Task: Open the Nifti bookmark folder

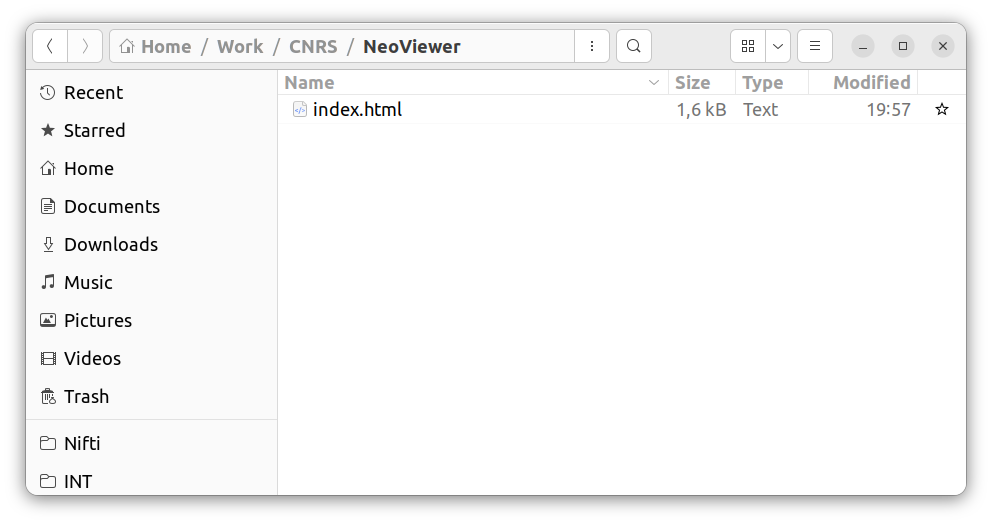Action: (82, 443)
